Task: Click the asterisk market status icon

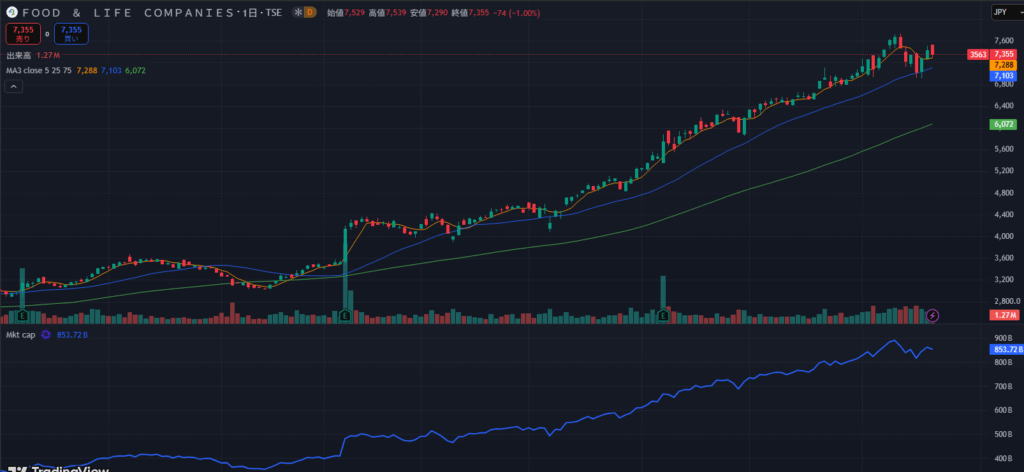Action: (298, 12)
